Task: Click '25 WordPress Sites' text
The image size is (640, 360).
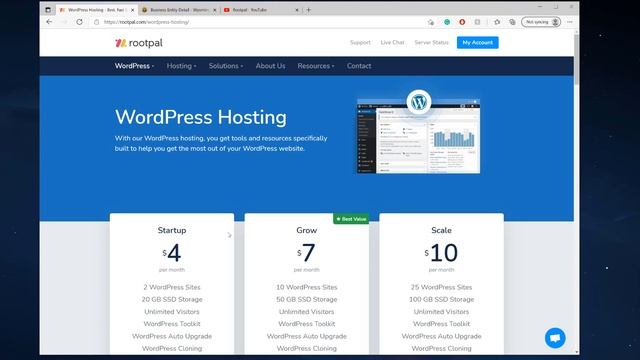Action: (441, 287)
